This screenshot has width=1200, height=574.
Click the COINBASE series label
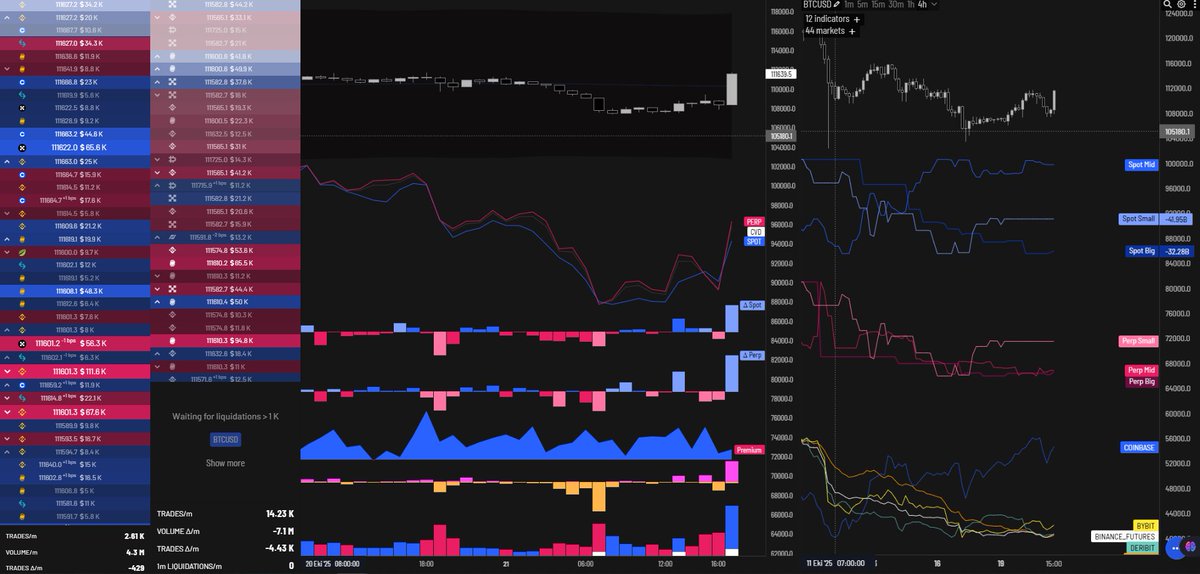pyautogui.click(x=1139, y=448)
